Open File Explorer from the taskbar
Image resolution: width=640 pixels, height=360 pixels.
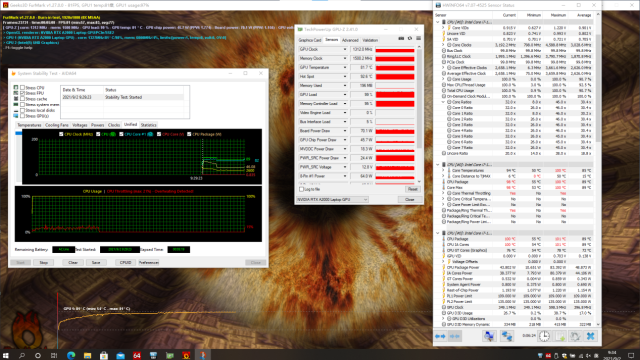coord(87,356)
